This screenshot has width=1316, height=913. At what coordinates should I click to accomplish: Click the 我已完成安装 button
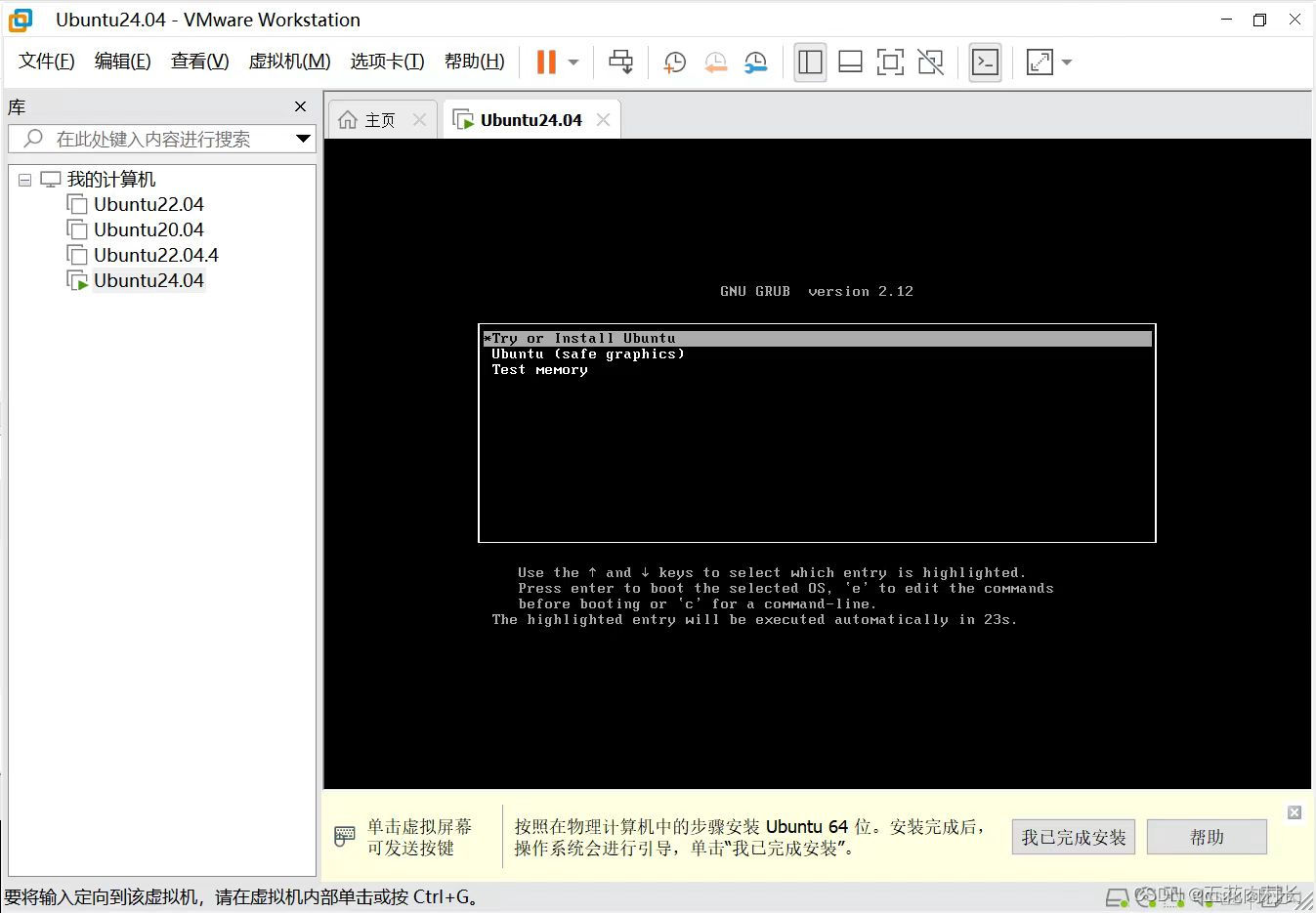(x=1074, y=838)
